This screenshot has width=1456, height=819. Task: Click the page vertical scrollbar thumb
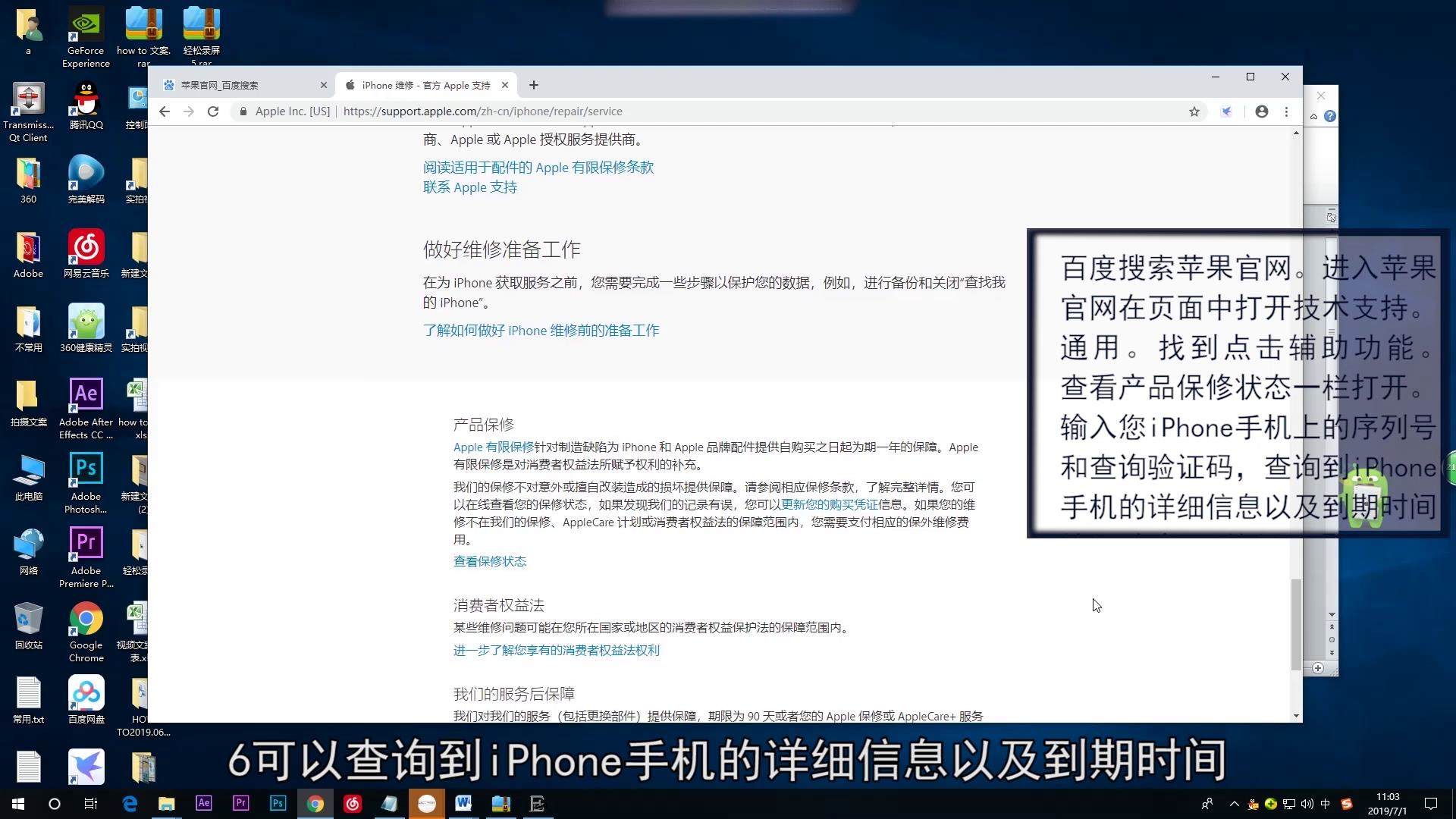click(1296, 624)
